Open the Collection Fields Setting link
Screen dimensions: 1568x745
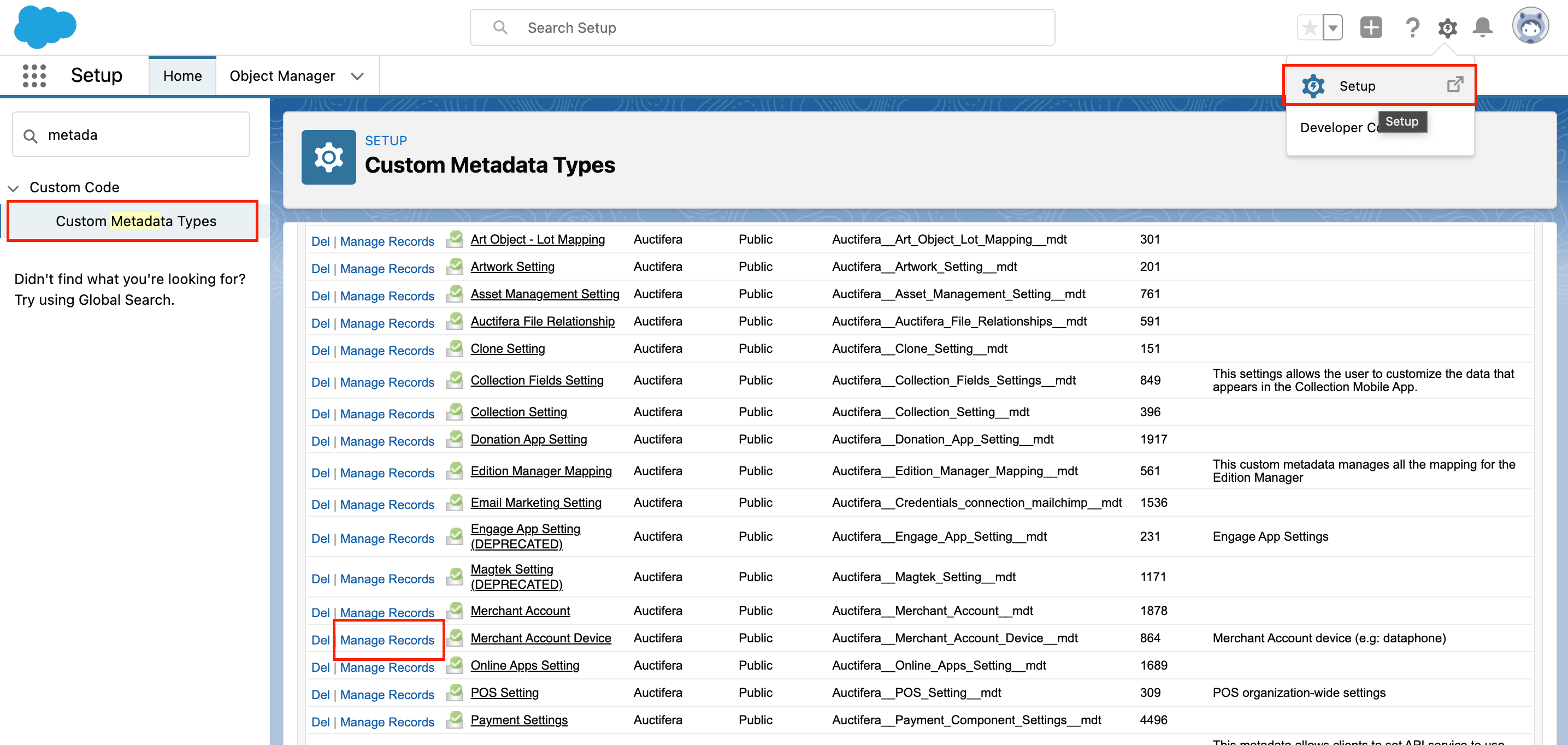pyautogui.click(x=537, y=380)
